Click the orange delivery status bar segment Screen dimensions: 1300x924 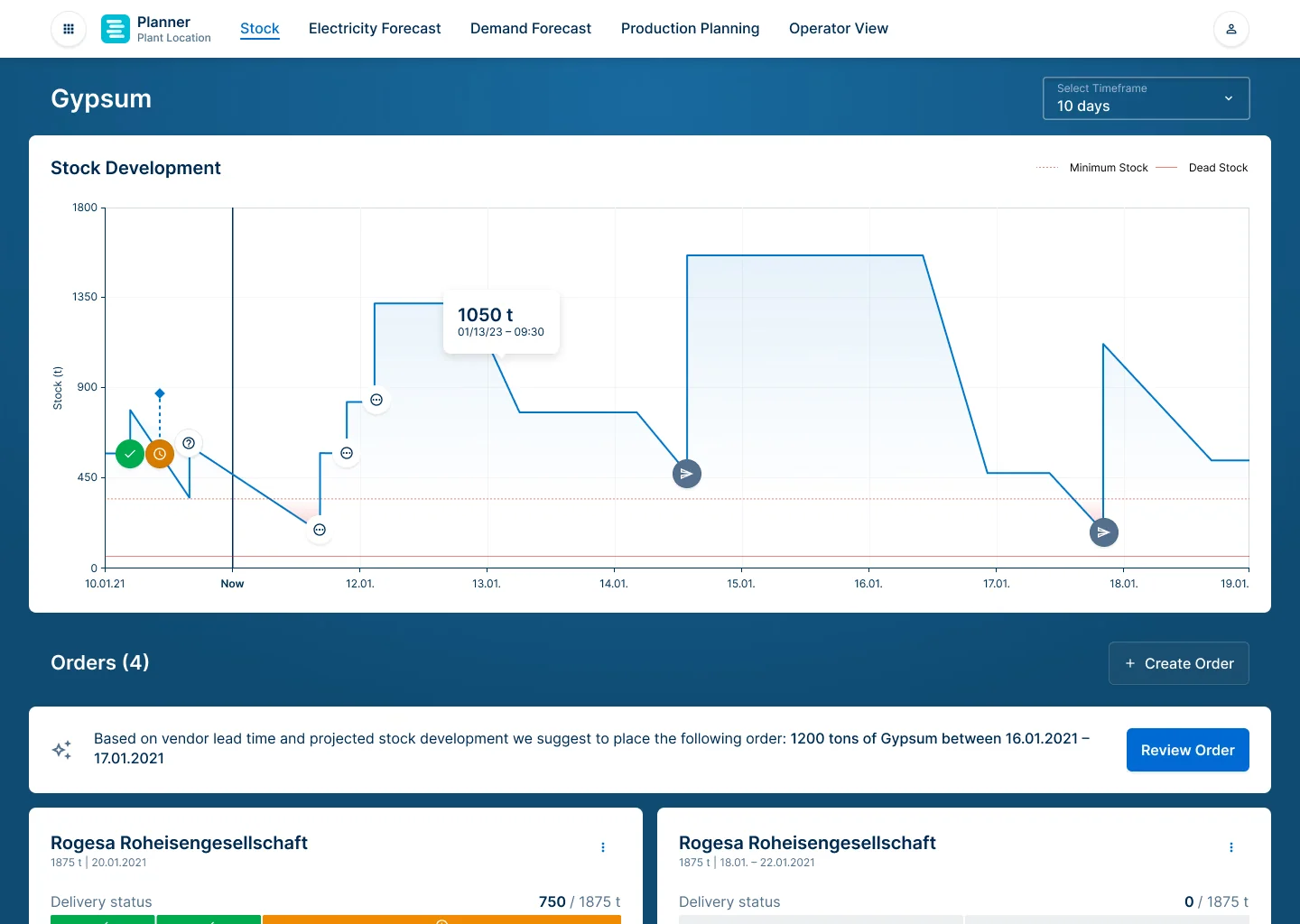[441, 919]
